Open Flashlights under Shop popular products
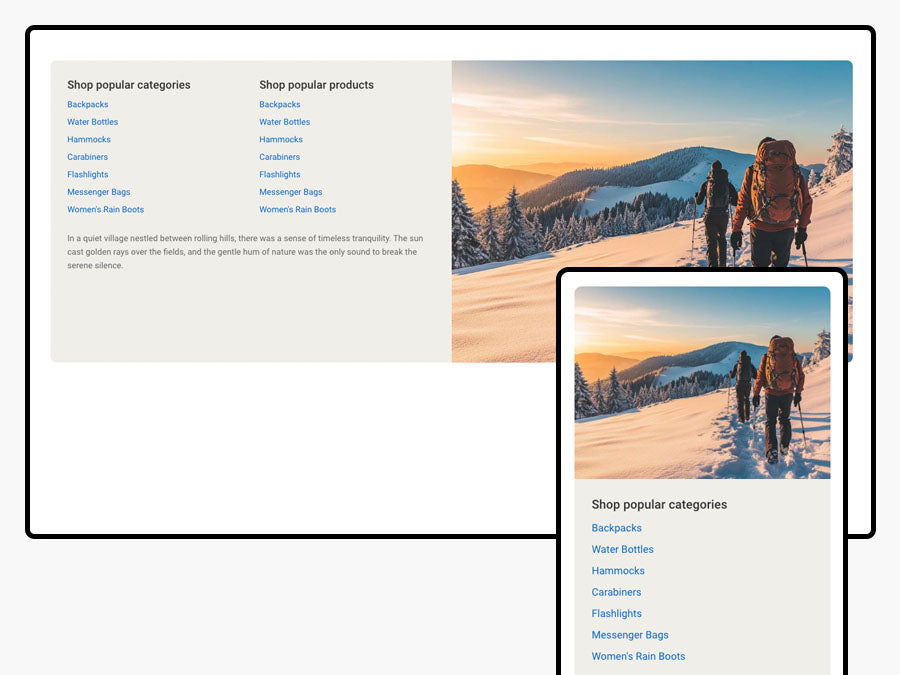Screen dimensions: 900x675 [x=280, y=175]
